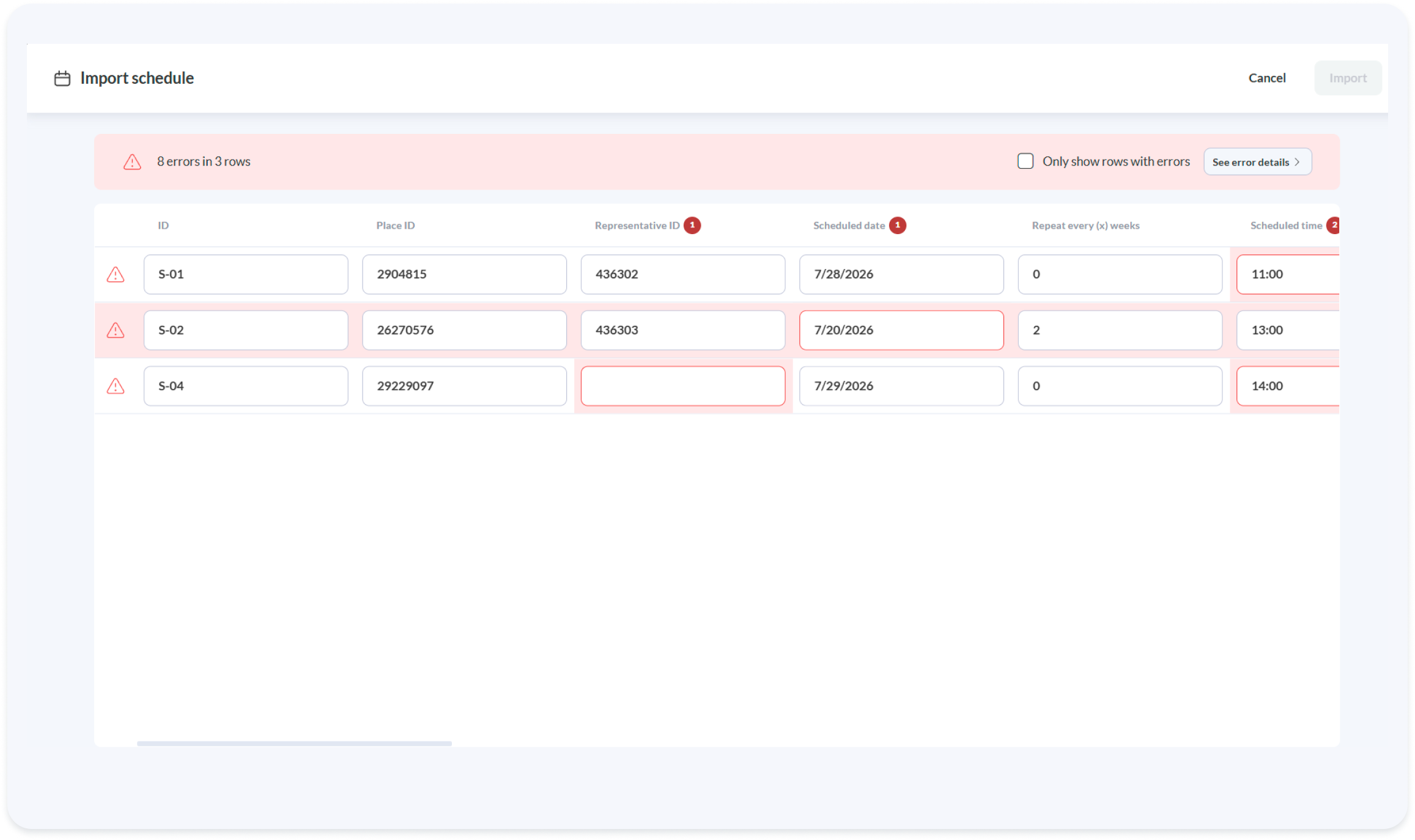Enable Only show rows with errors checkbox
The image size is (1415, 840).
point(1025,161)
